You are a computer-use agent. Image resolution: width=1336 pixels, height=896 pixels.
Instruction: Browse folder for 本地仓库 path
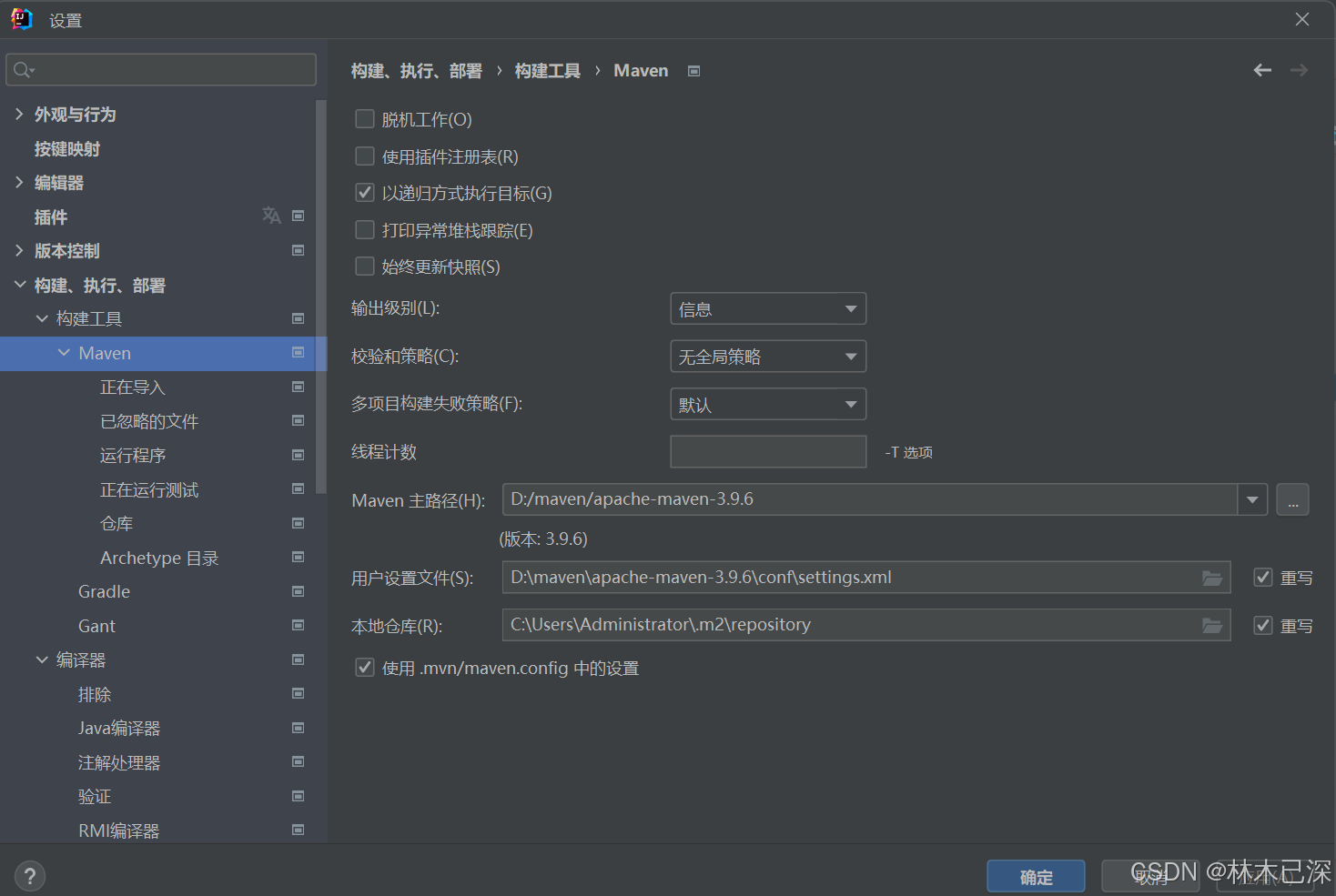[x=1212, y=625]
